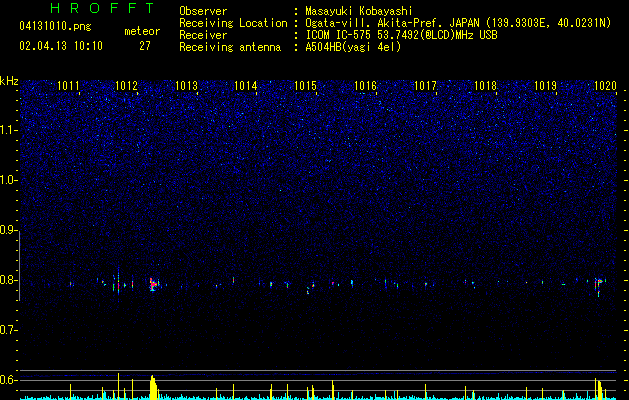The width and height of the screenshot is (629, 400).
Task: Click the 0.6 kHz axis label
Action: [8, 380]
